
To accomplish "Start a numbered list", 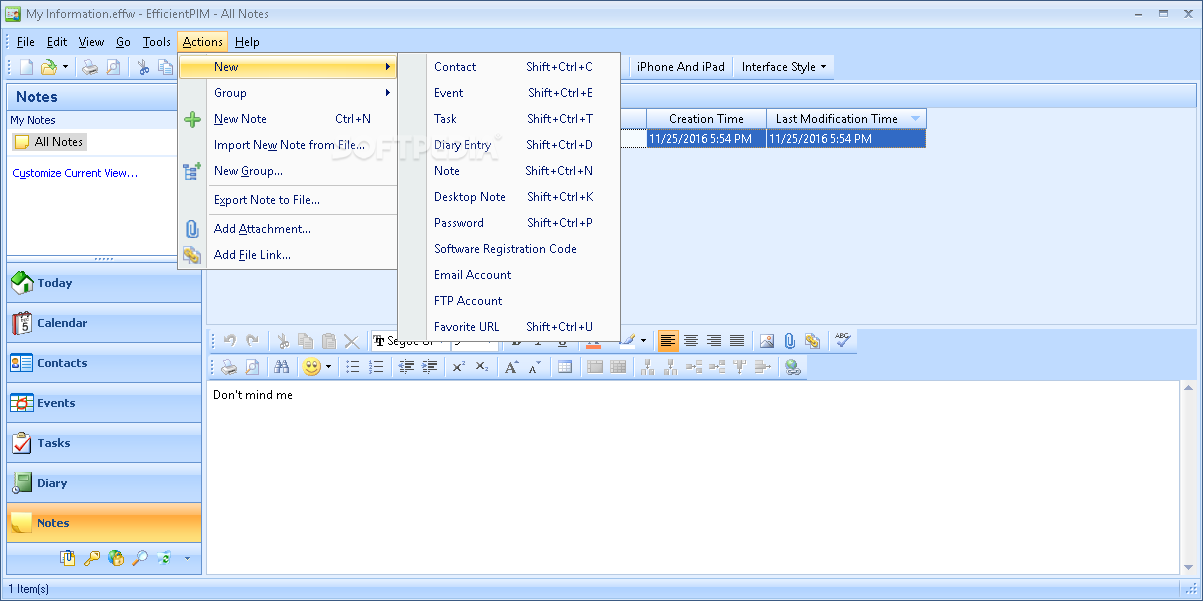I will [376, 367].
